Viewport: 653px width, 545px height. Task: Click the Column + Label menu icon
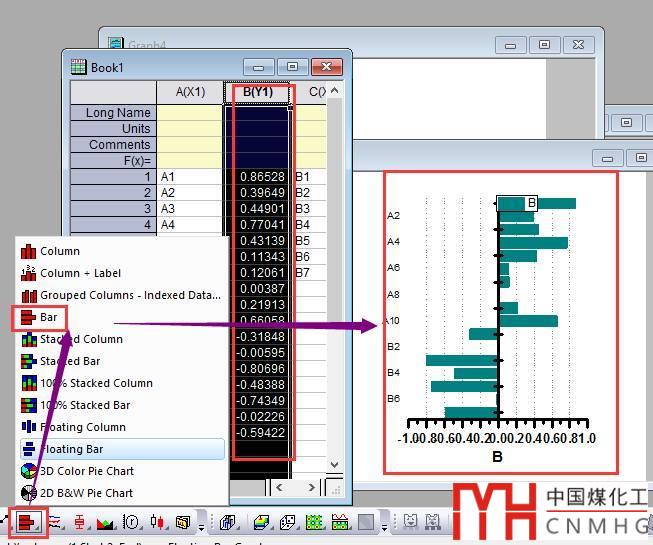[x=28, y=273]
